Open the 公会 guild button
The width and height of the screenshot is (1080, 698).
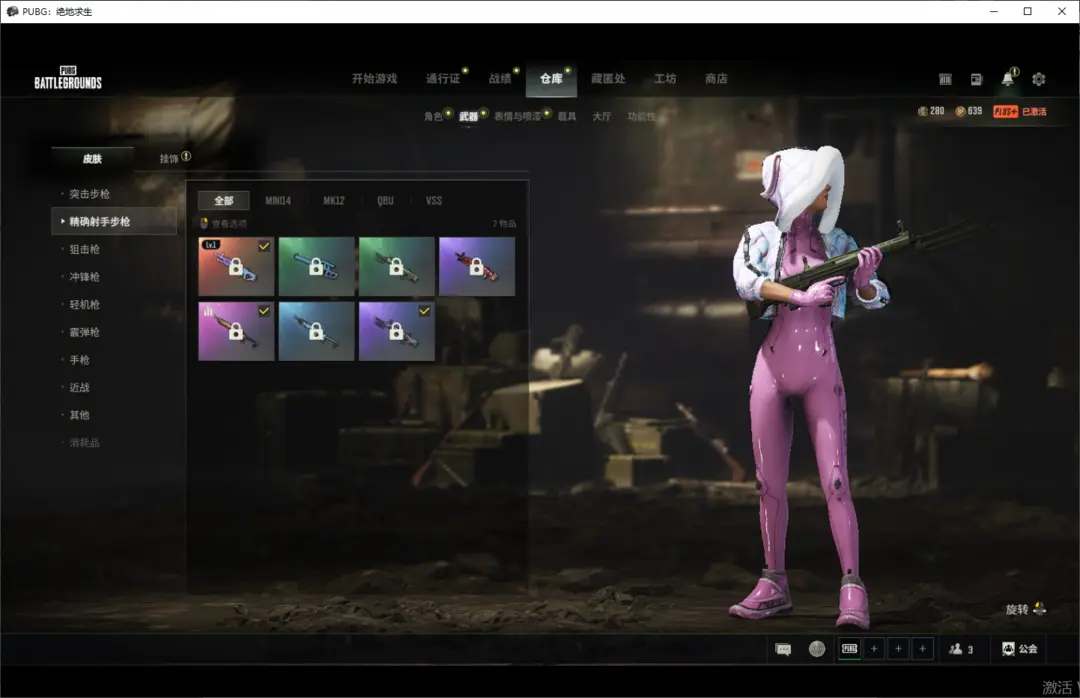(1019, 649)
